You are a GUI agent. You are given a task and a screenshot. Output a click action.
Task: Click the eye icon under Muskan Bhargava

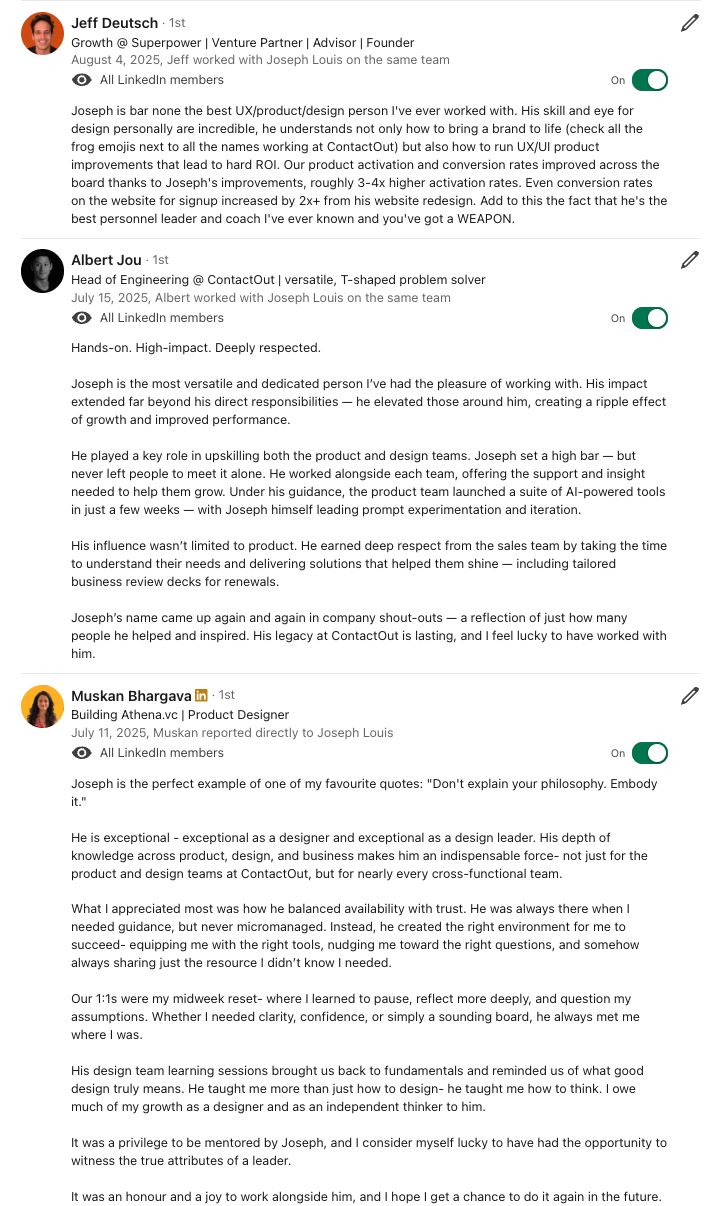tap(81, 753)
